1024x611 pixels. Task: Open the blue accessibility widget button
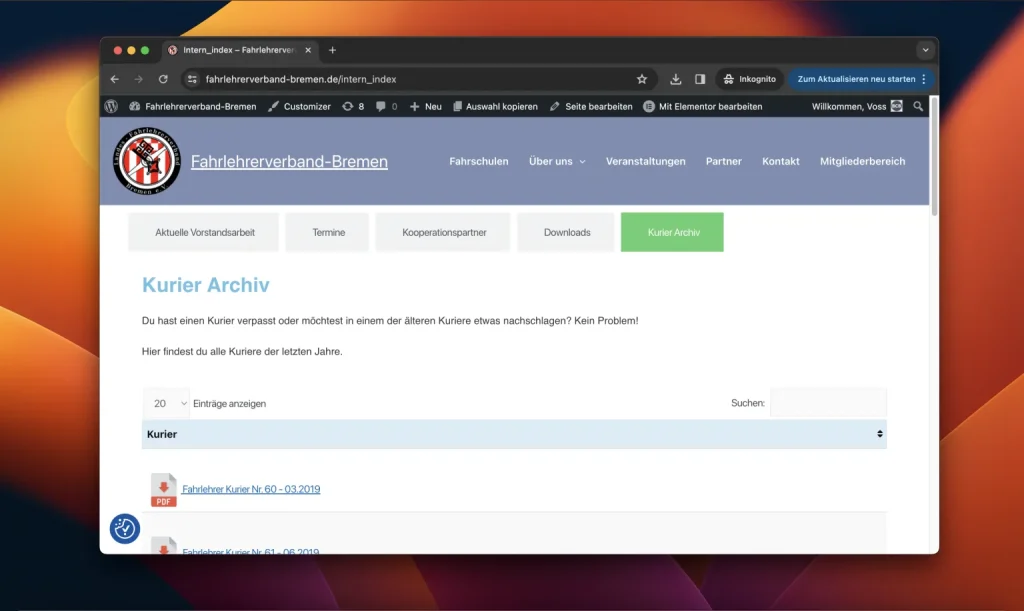pos(125,528)
